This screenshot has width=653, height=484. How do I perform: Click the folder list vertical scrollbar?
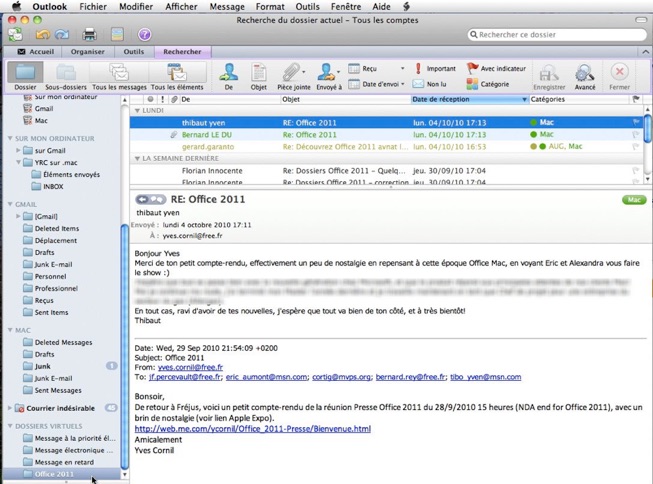125,346
